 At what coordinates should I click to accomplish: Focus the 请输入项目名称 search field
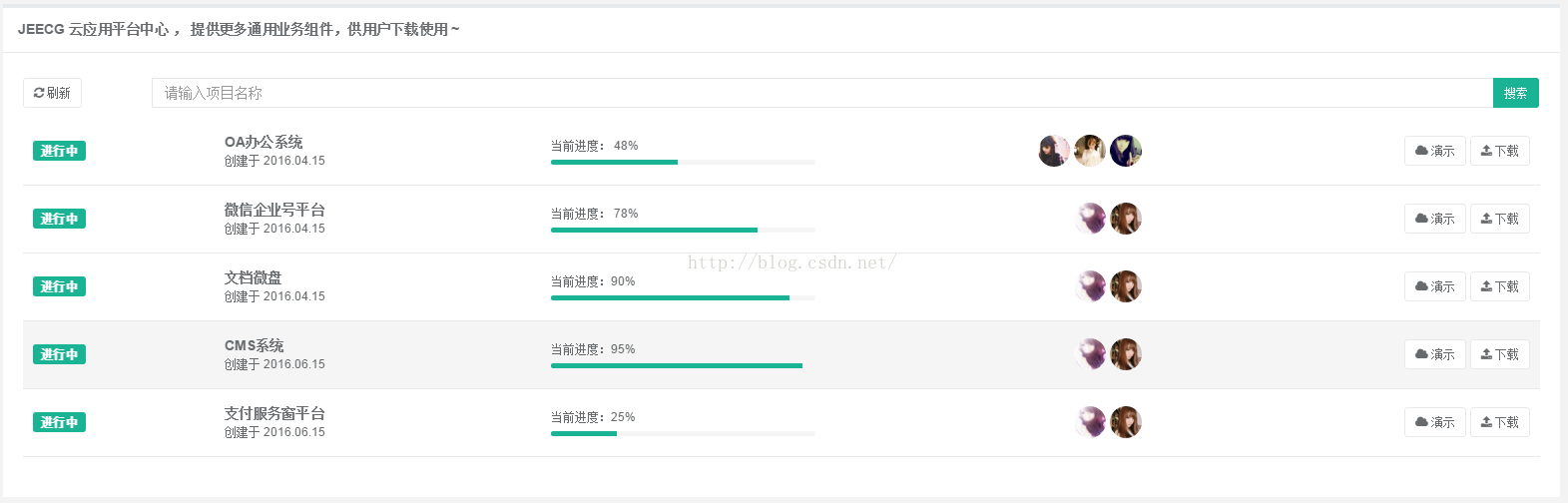tap(822, 93)
